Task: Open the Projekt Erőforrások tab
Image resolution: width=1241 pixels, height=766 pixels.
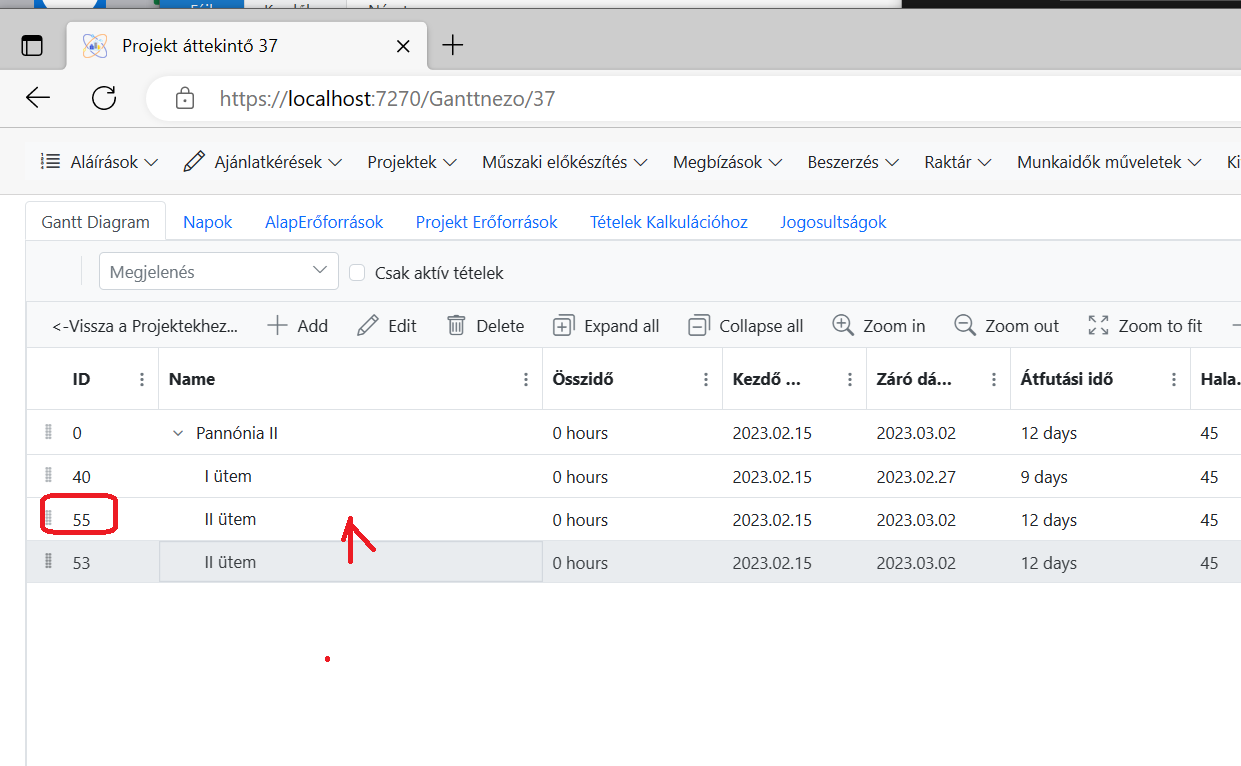Action: point(486,222)
